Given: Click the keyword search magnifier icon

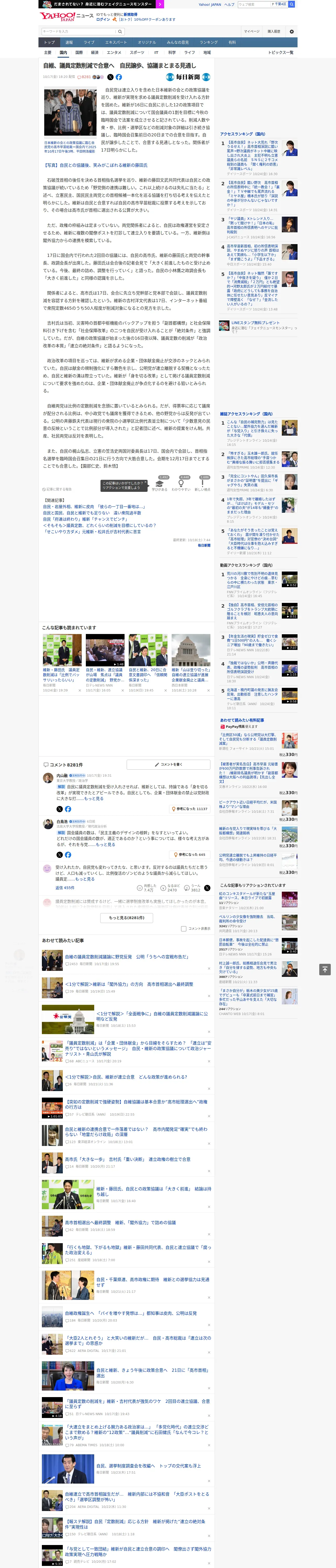Looking at the screenshot, I should point(120,32).
